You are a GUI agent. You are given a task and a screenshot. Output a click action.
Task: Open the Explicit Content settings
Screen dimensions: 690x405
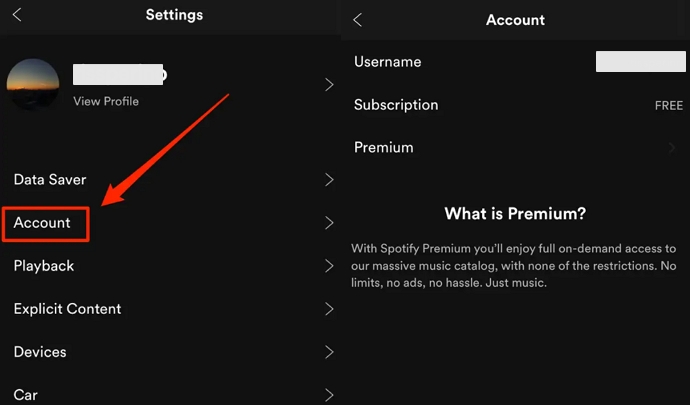click(67, 309)
